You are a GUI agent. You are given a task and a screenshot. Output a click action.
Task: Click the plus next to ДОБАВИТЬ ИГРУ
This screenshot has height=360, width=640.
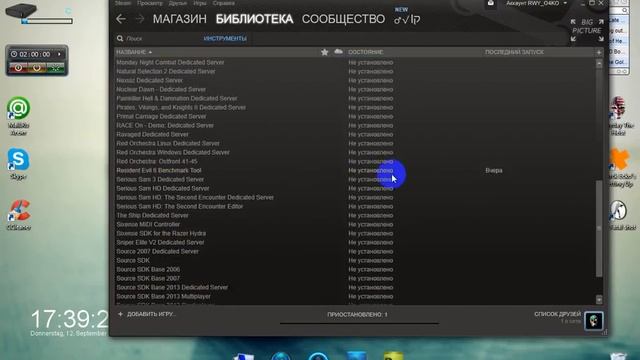[120, 314]
